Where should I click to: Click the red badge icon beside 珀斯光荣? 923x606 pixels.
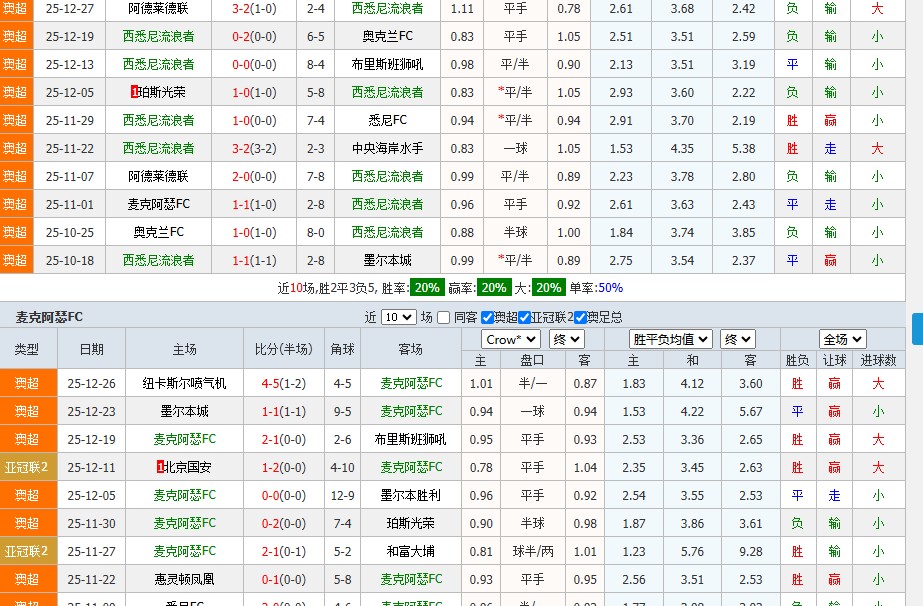(135, 92)
